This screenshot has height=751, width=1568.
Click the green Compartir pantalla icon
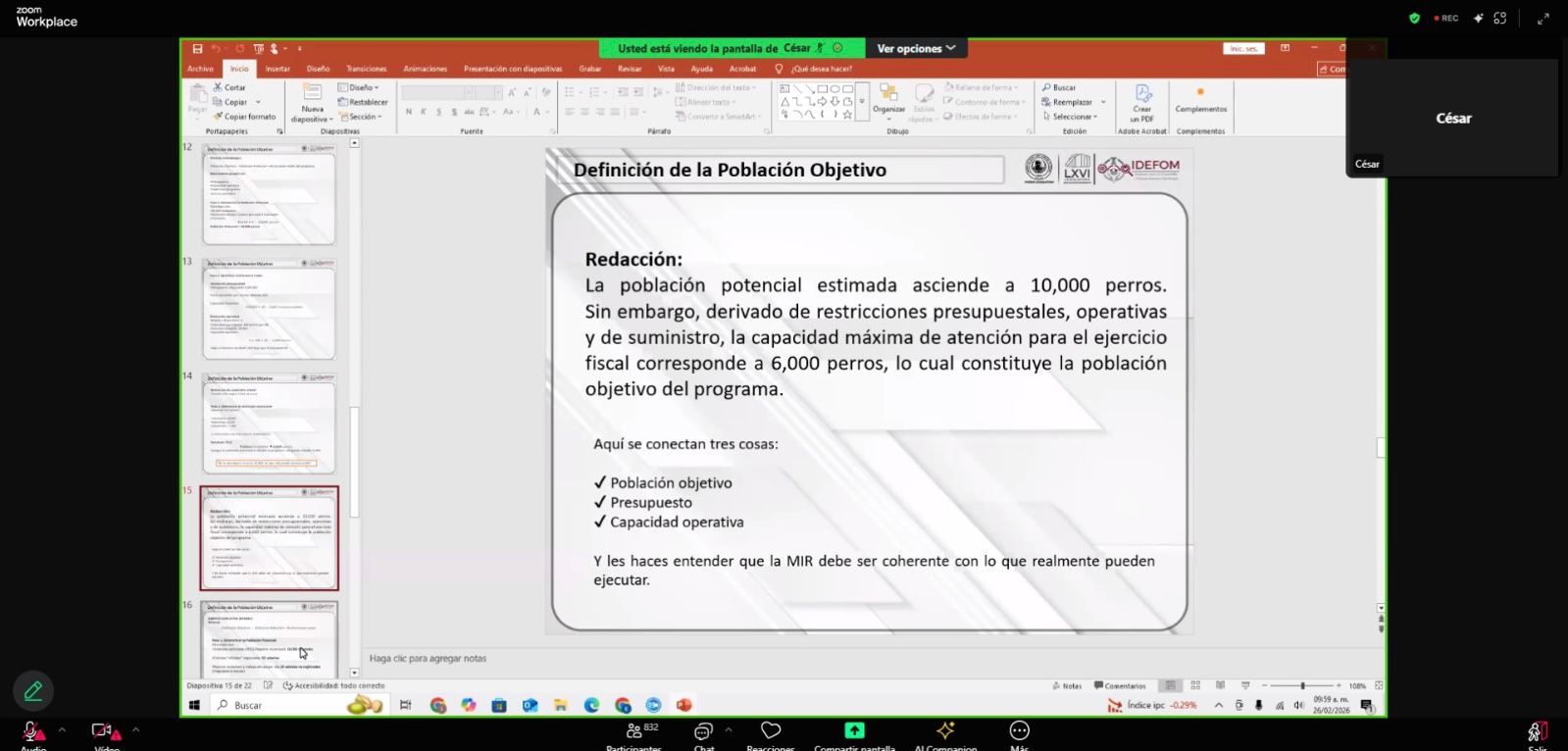(854, 731)
